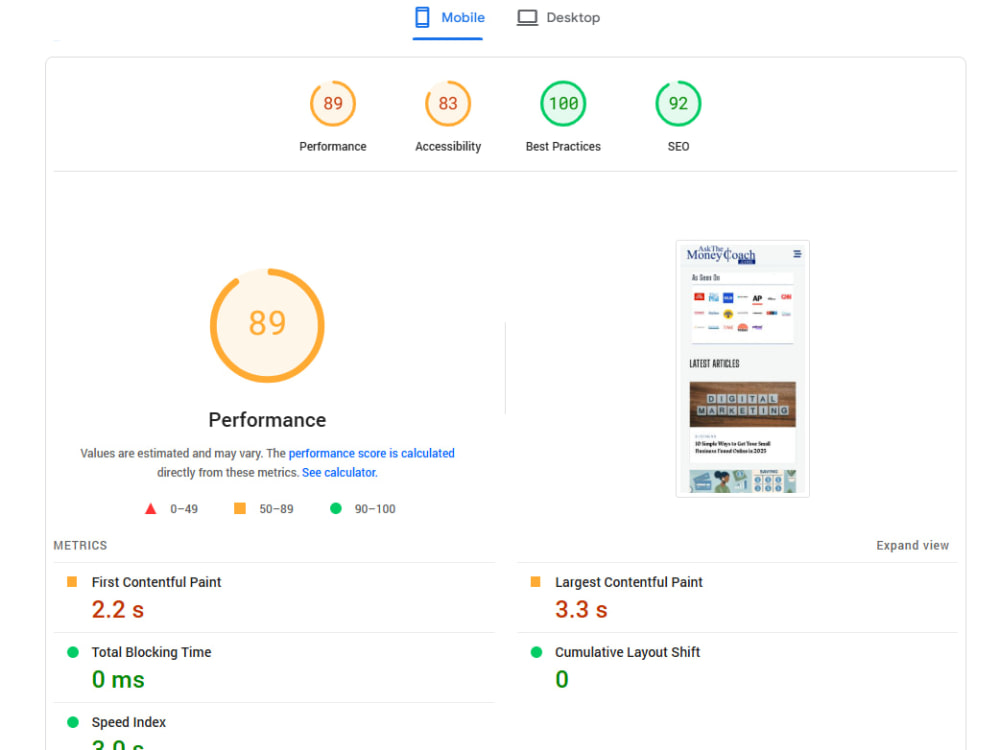Screen dimensions: 1000x750
Task: Toggle Expand view for metrics
Action: click(913, 545)
